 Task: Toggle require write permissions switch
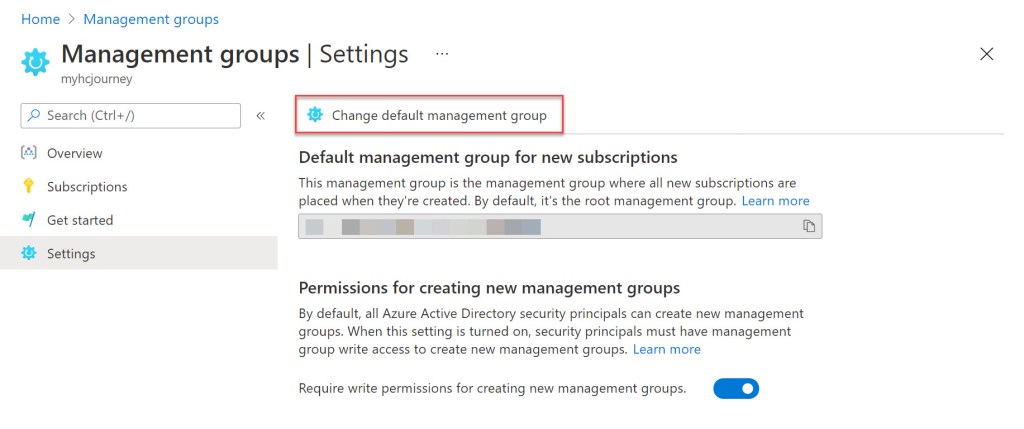point(736,388)
